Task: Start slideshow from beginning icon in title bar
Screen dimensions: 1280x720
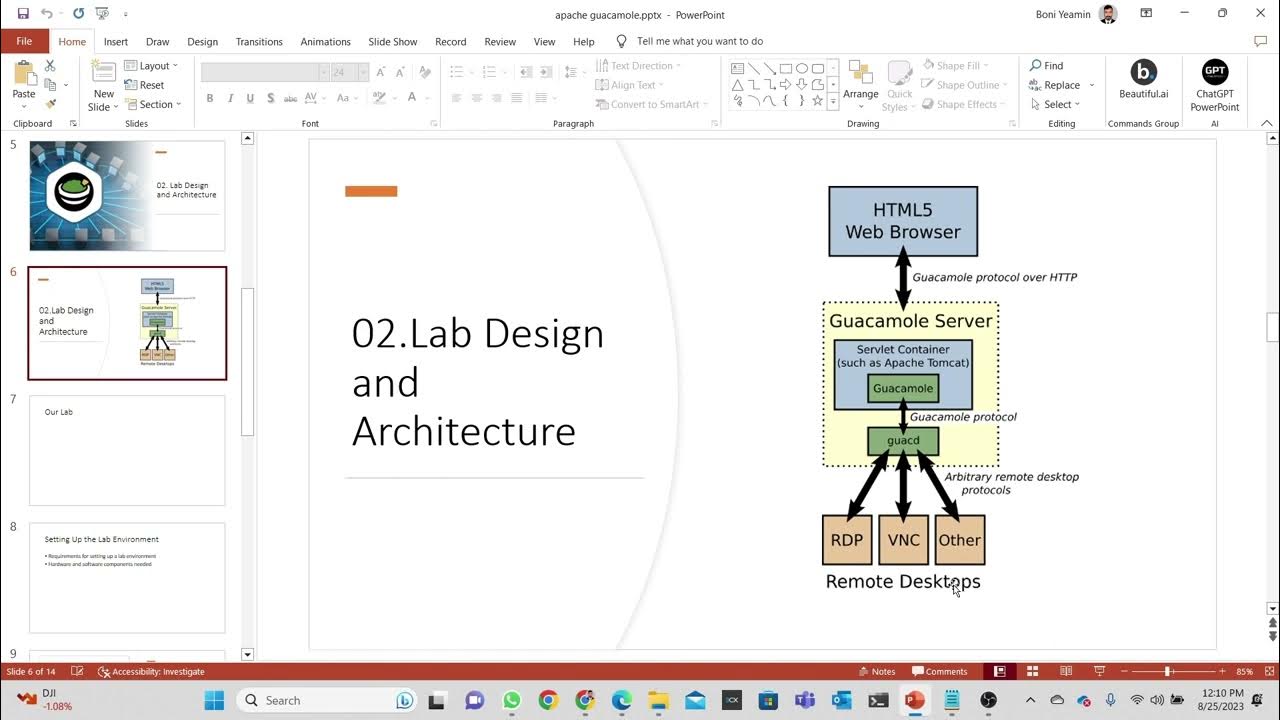Action: (102, 14)
